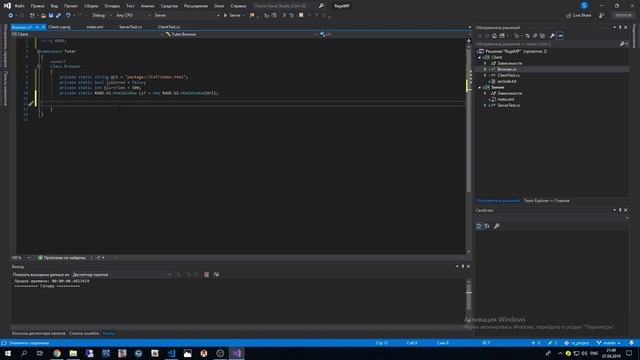Toggle word wrap in Output panel

click(x=216, y=275)
